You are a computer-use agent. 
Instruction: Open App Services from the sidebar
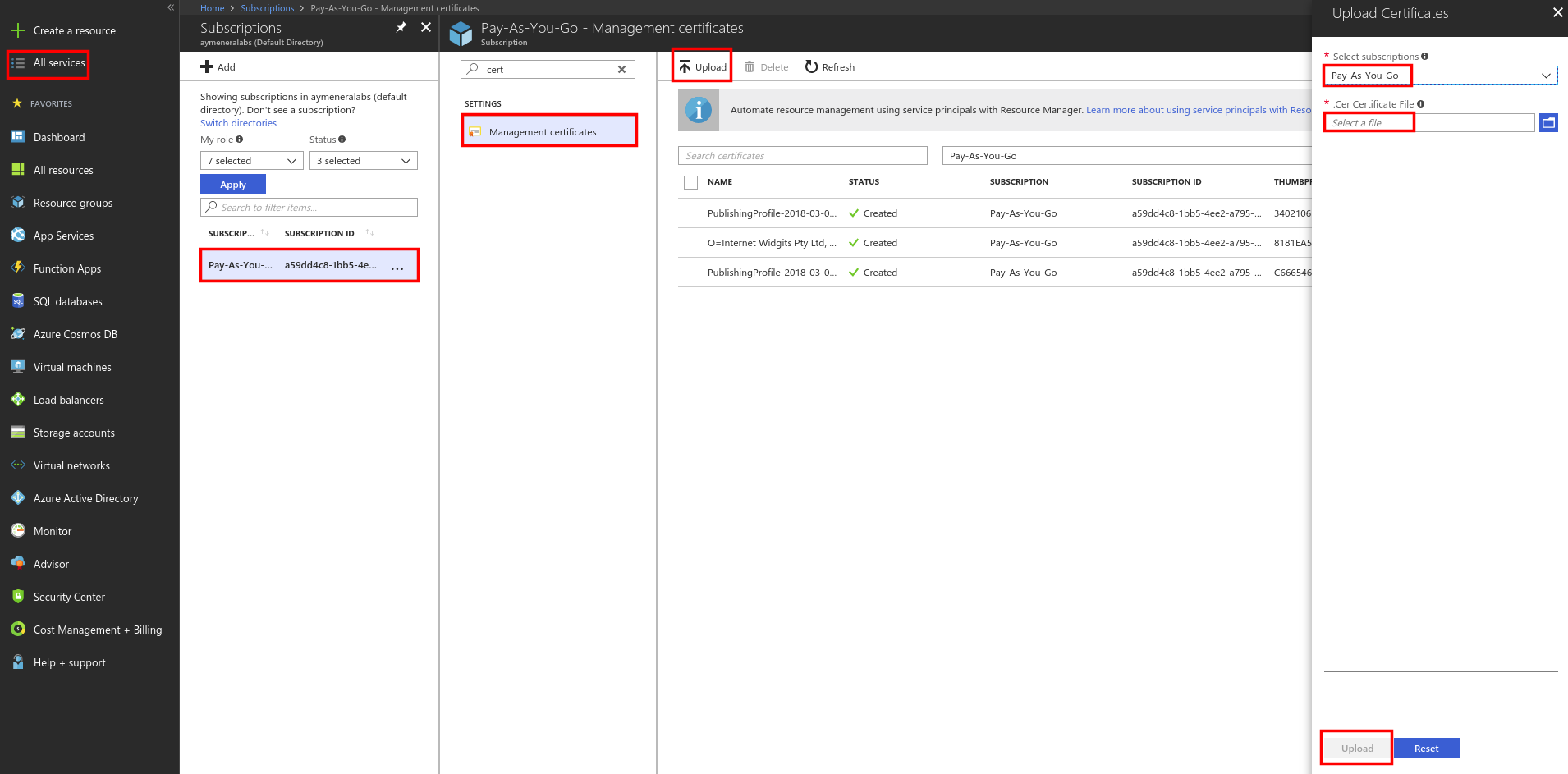pos(62,236)
